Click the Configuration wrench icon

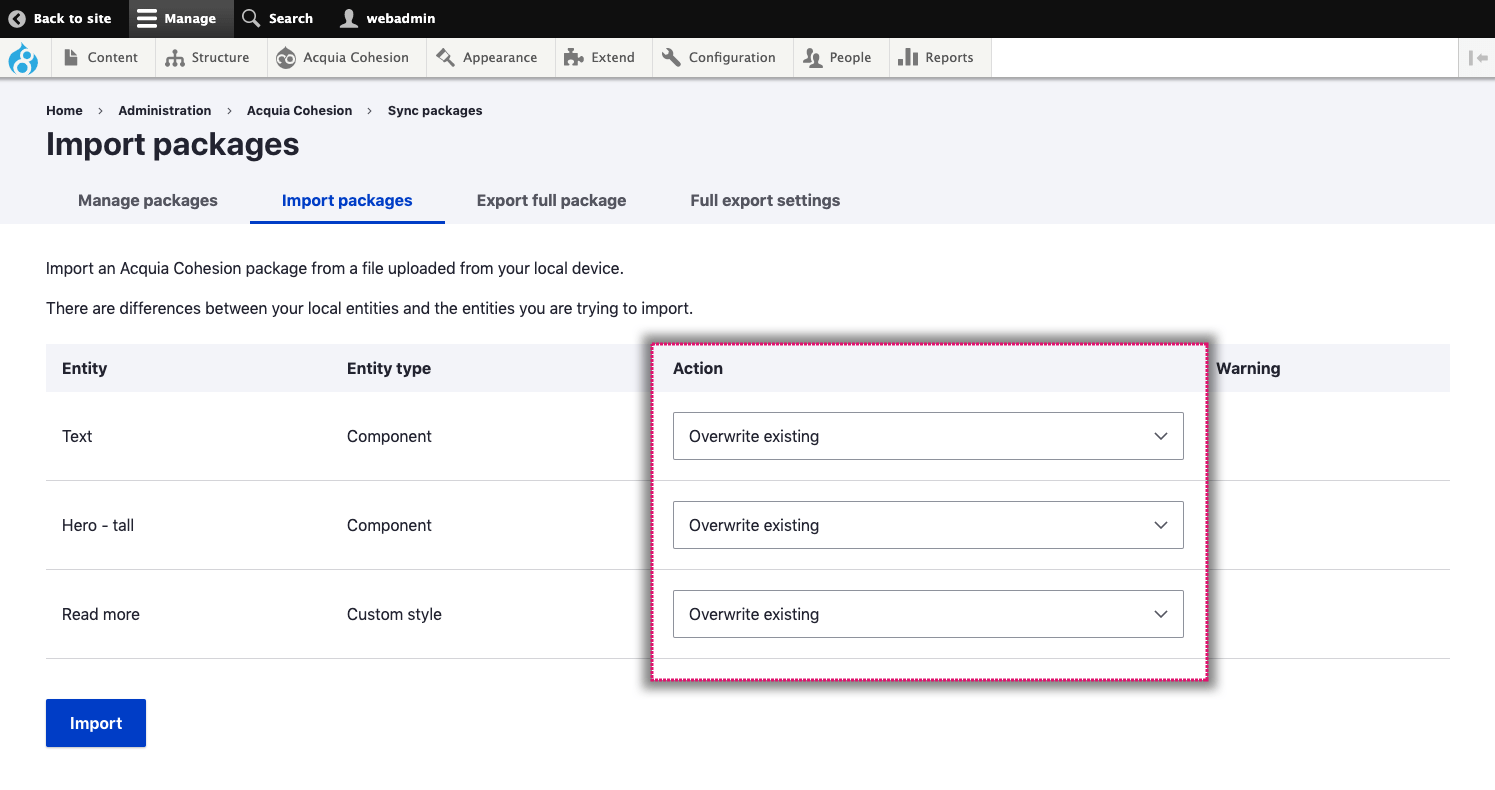click(x=671, y=57)
